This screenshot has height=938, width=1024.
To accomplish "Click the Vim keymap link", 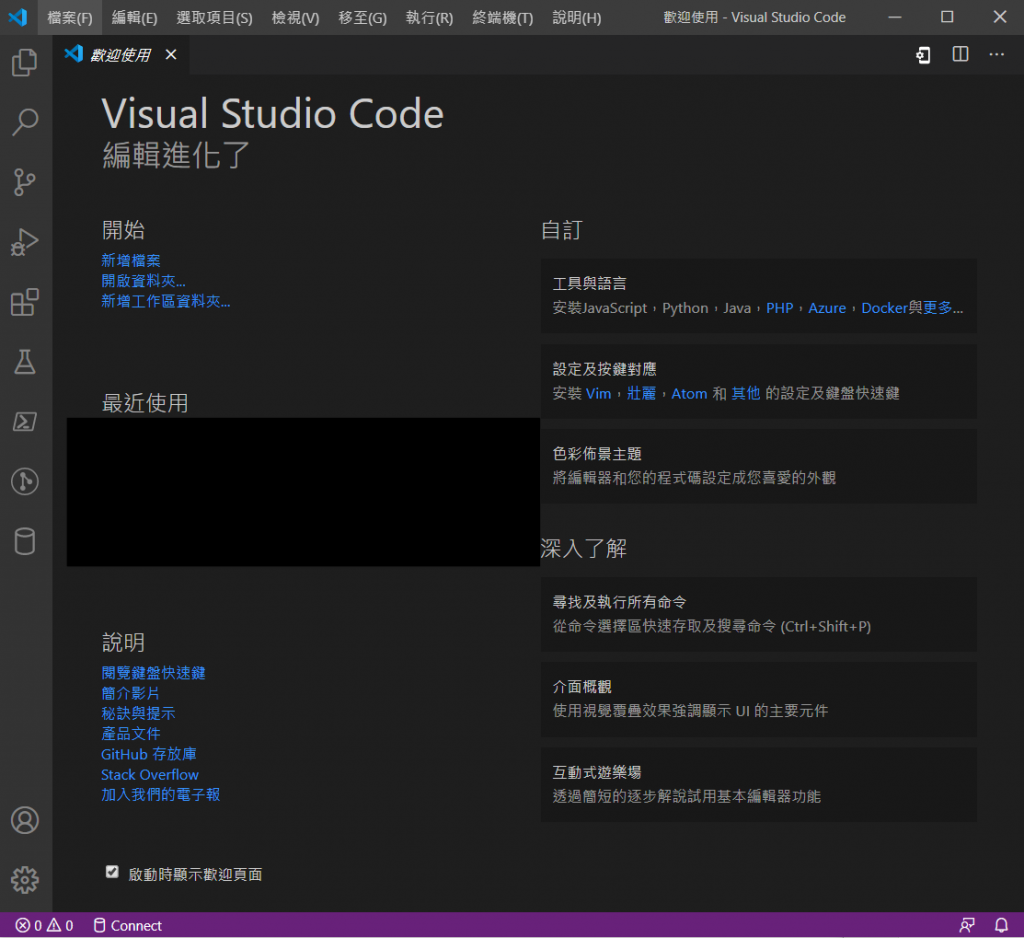I will tap(598, 393).
